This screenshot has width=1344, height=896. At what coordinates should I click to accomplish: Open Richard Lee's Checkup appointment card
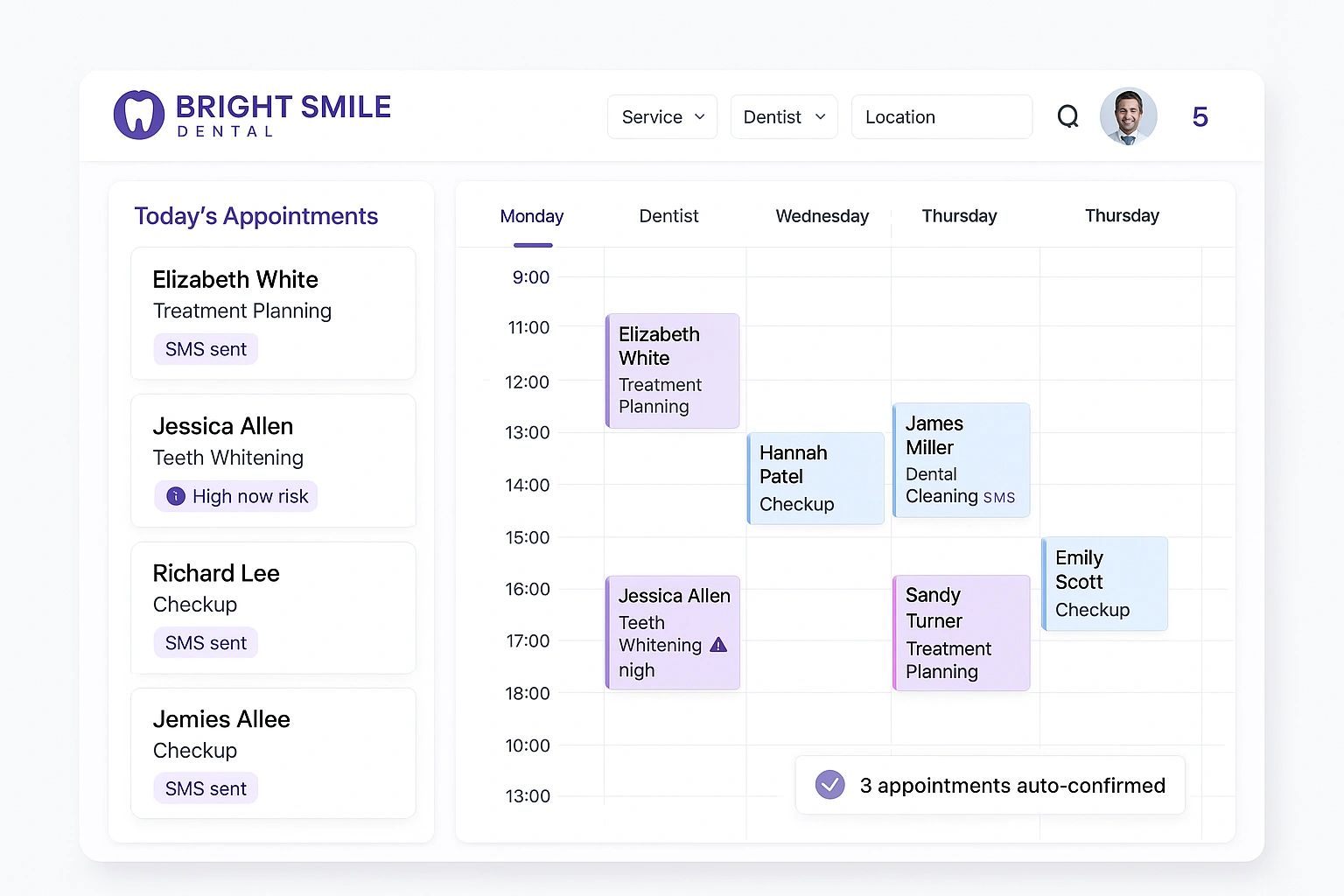point(273,607)
